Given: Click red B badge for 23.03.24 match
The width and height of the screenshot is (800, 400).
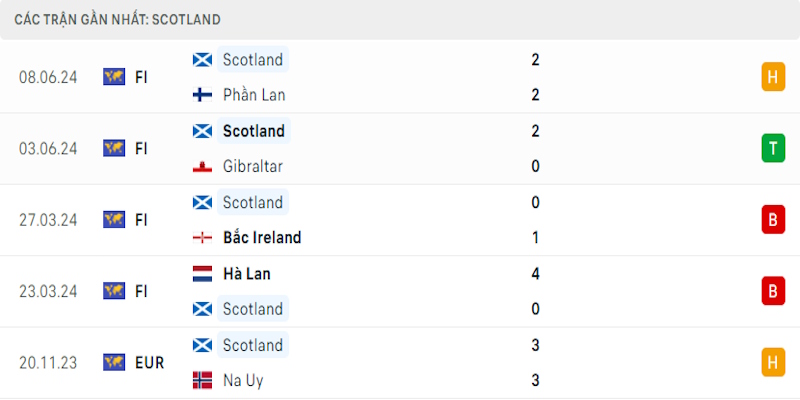Looking at the screenshot, I should (773, 291).
